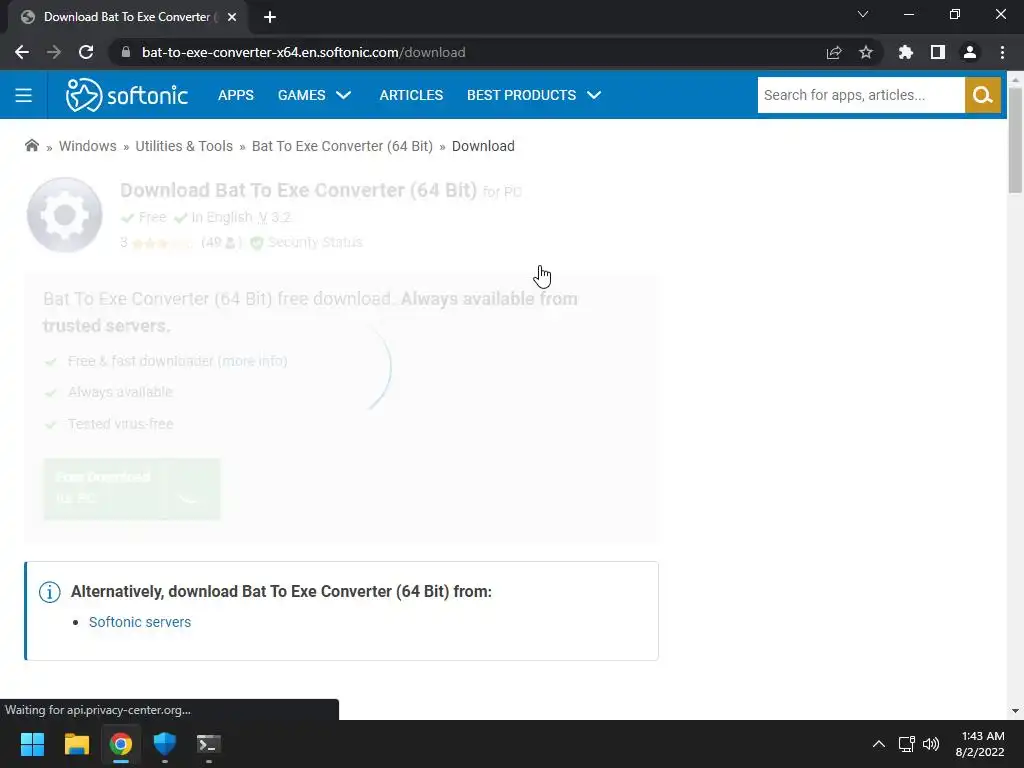Select the Download Bat To Exe Converter tab

click(x=127, y=17)
